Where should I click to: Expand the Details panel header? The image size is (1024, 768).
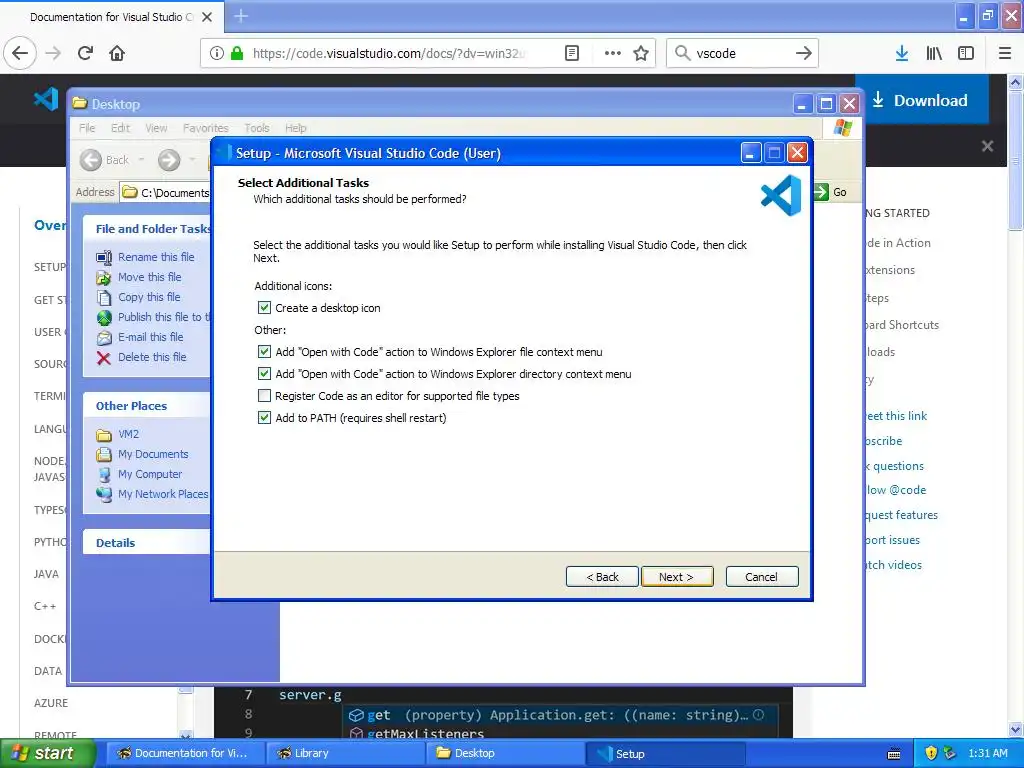click(146, 543)
